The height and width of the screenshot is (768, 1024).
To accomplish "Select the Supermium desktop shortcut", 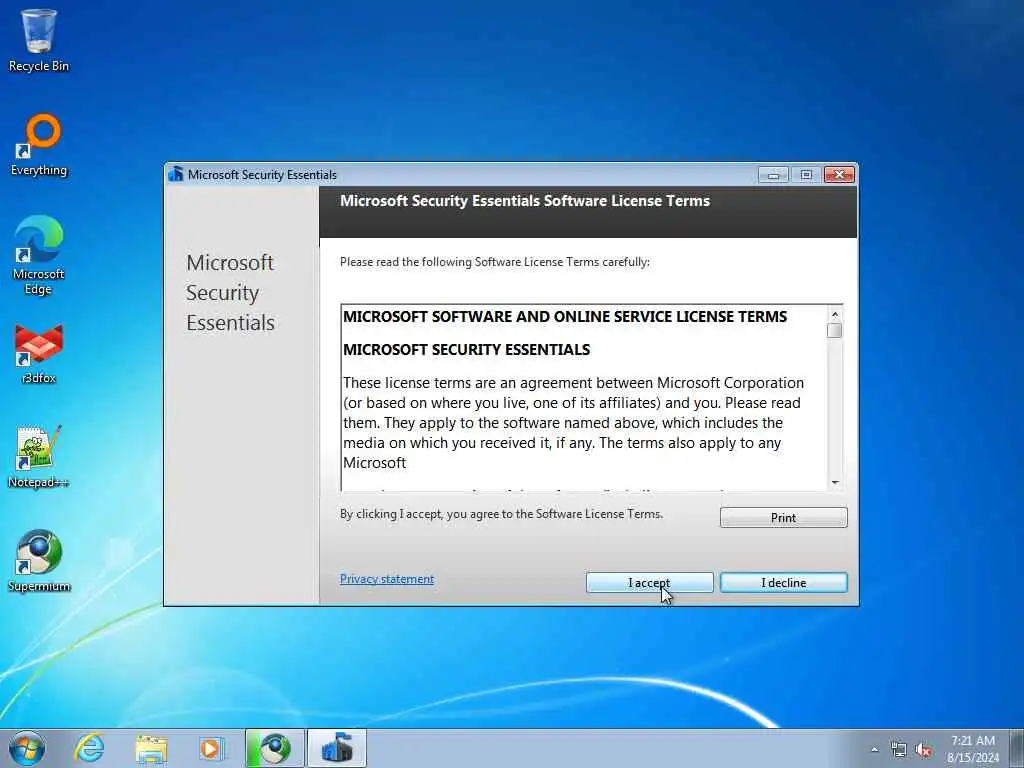I will point(39,561).
